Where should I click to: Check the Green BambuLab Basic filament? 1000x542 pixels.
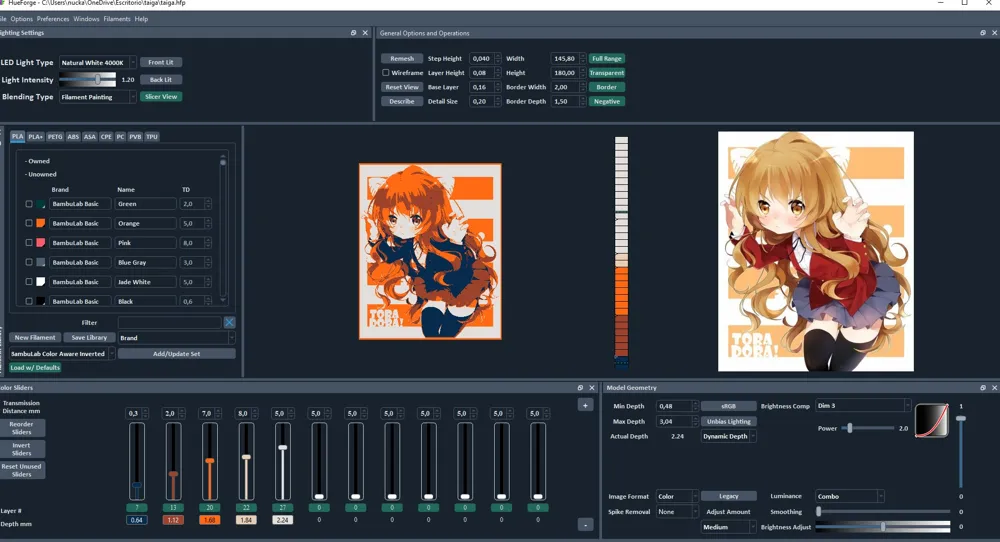click(29, 204)
